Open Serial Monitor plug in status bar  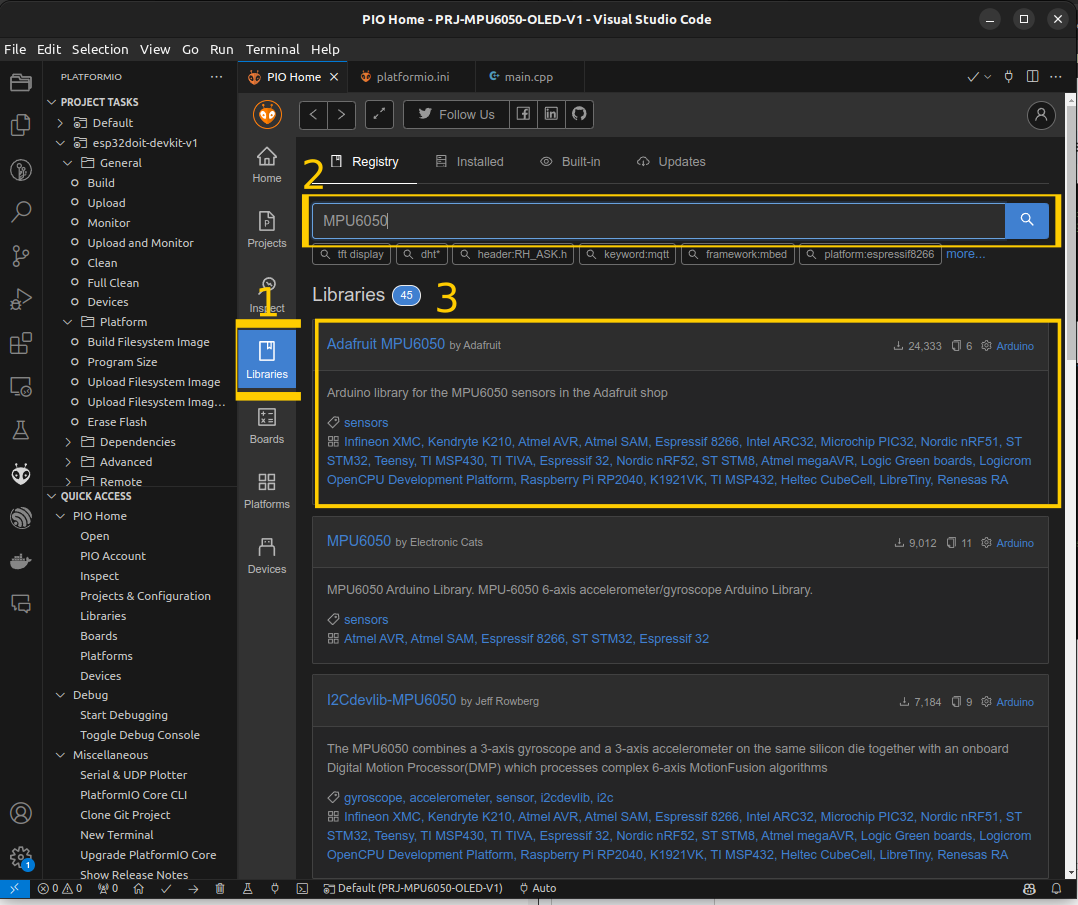coord(275,888)
